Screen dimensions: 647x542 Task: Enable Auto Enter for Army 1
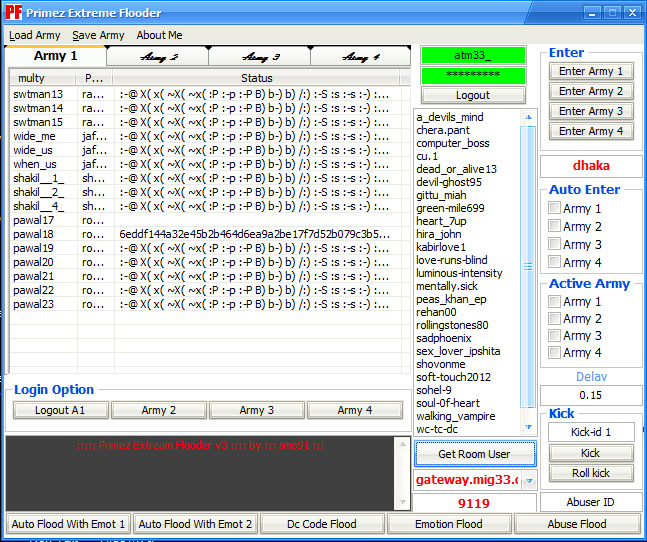coord(554,208)
